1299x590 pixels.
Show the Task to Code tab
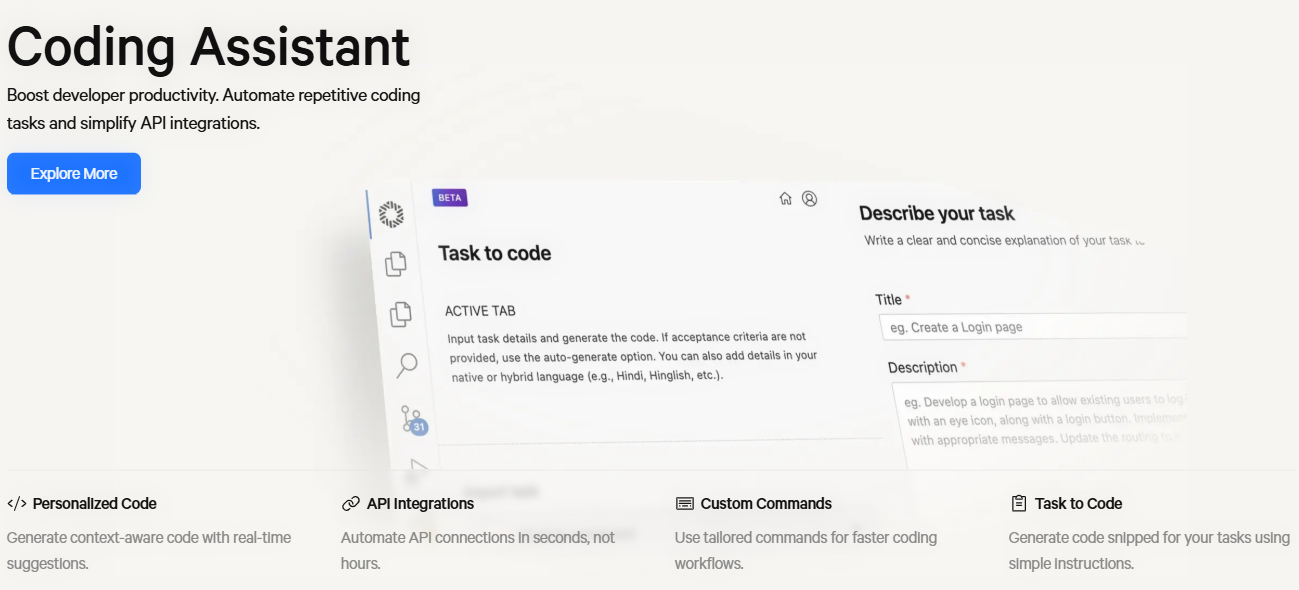pyautogui.click(x=1078, y=504)
